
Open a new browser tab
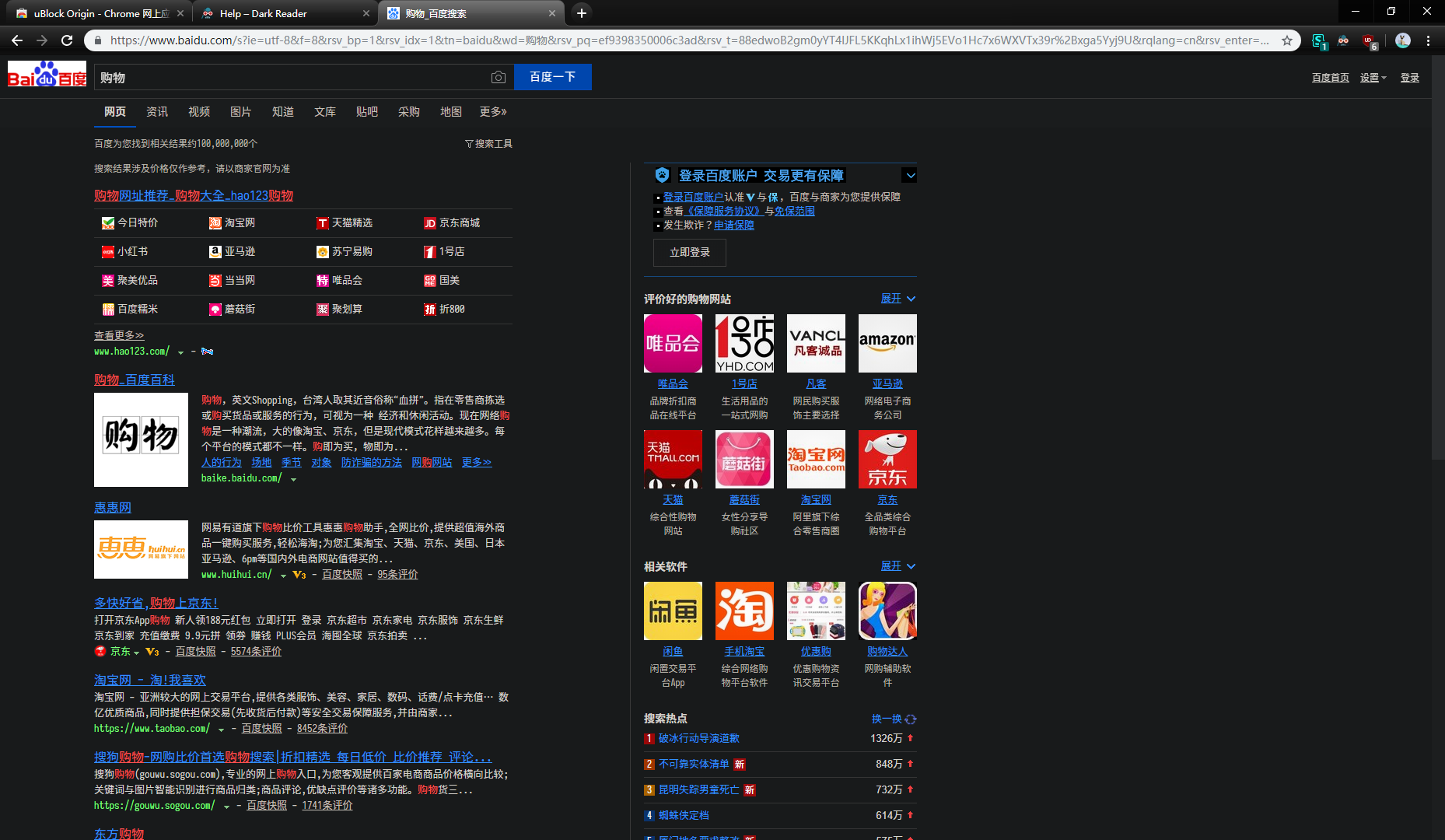[581, 13]
